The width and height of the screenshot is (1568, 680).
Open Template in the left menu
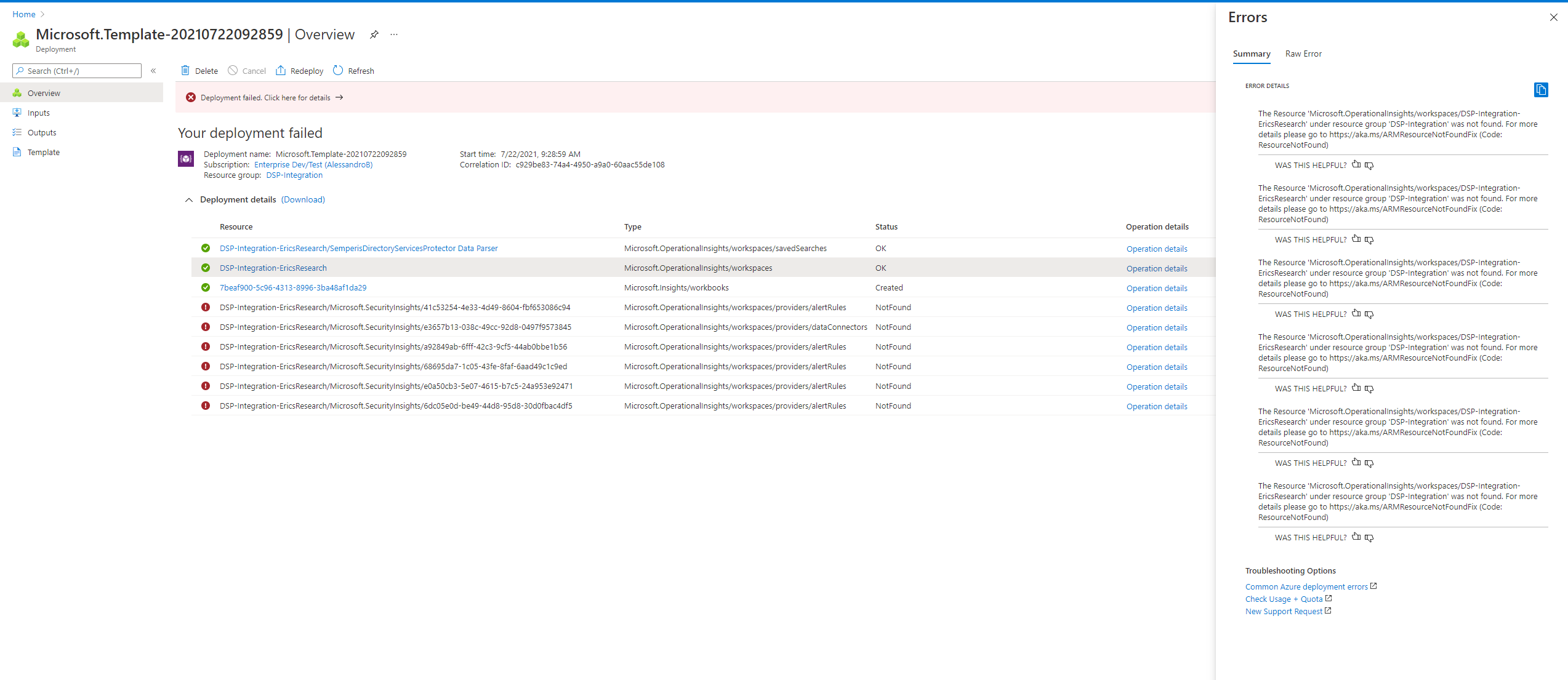pos(81,152)
